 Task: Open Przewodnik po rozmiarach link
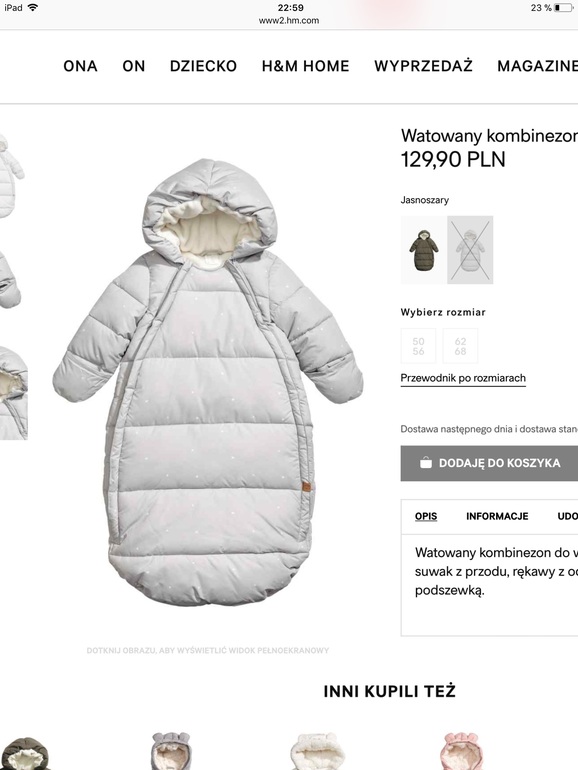point(463,378)
